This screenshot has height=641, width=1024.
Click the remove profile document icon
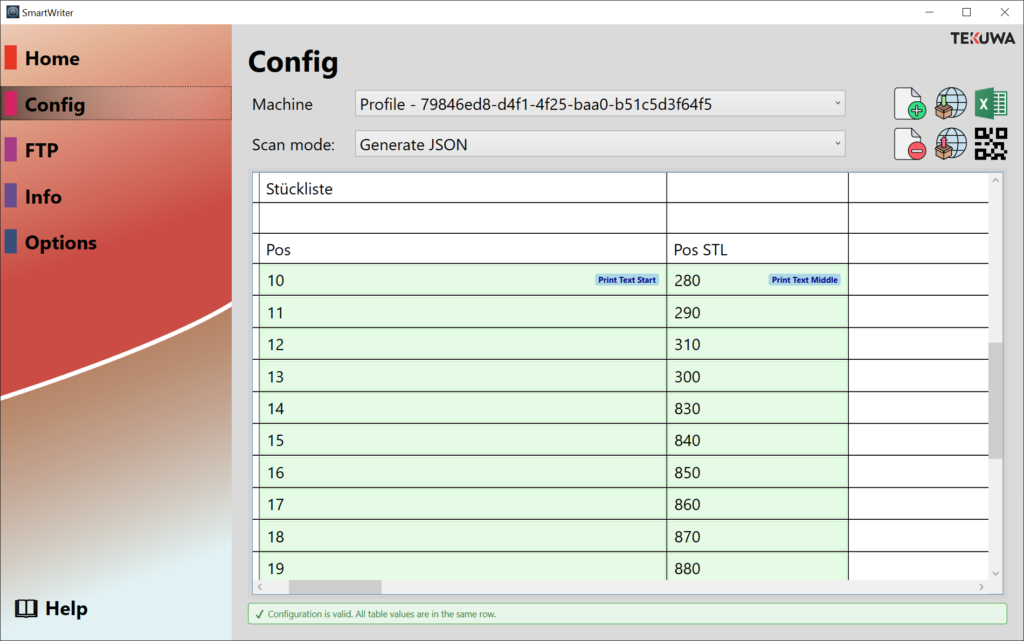click(908, 143)
